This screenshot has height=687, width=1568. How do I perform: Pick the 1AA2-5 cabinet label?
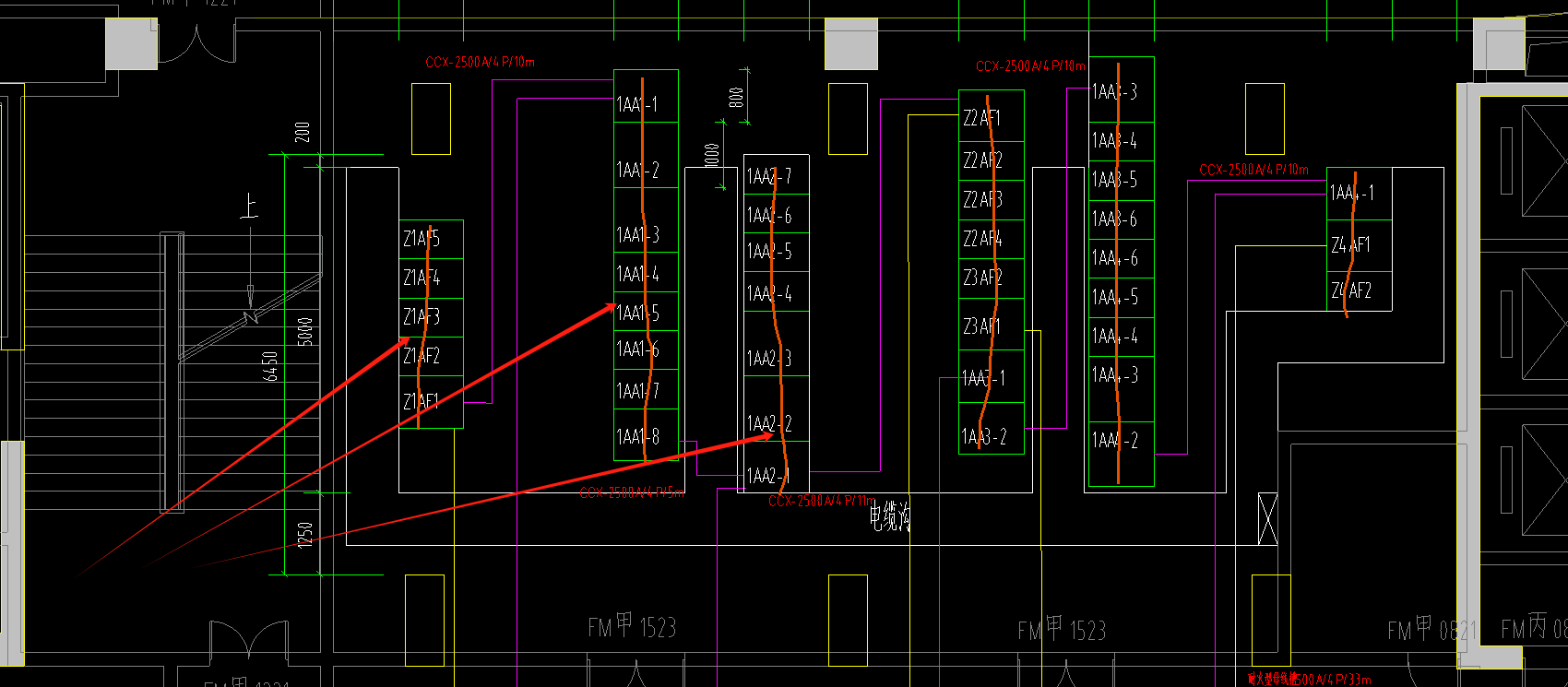[769, 252]
